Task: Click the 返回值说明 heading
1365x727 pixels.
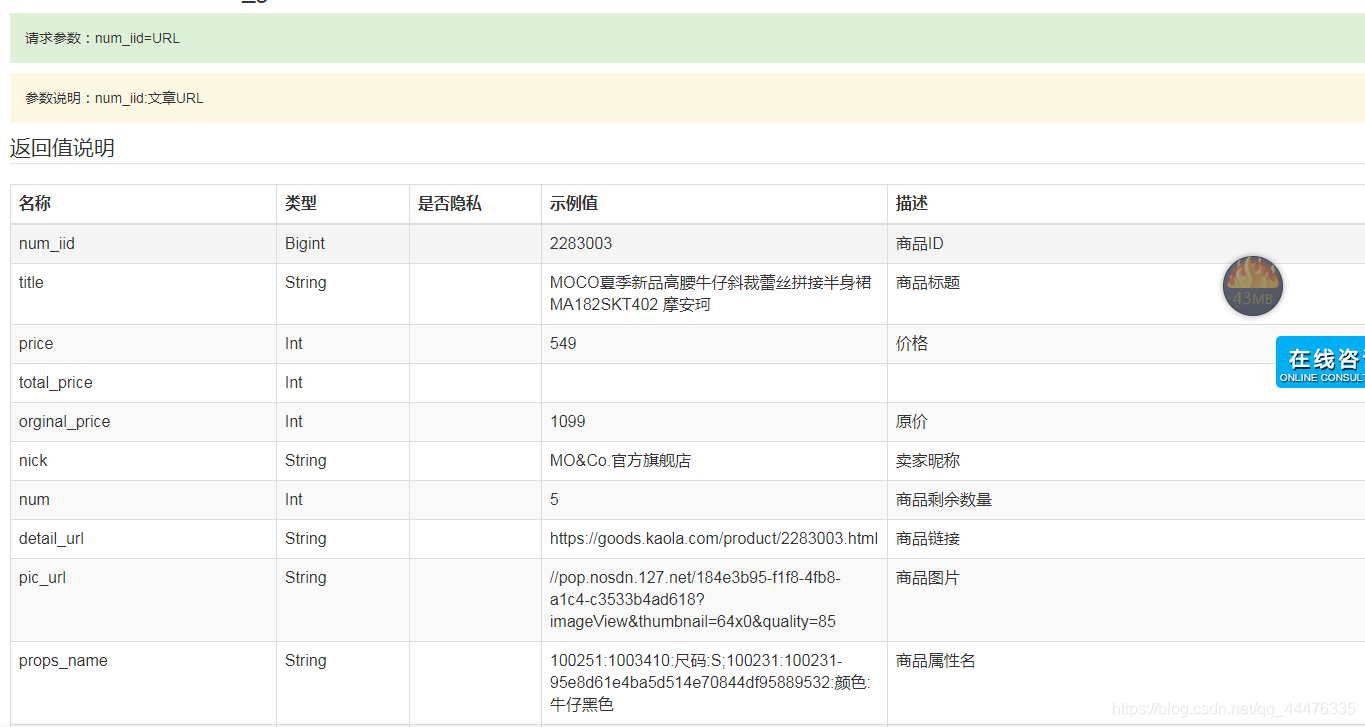Action: [x=62, y=148]
